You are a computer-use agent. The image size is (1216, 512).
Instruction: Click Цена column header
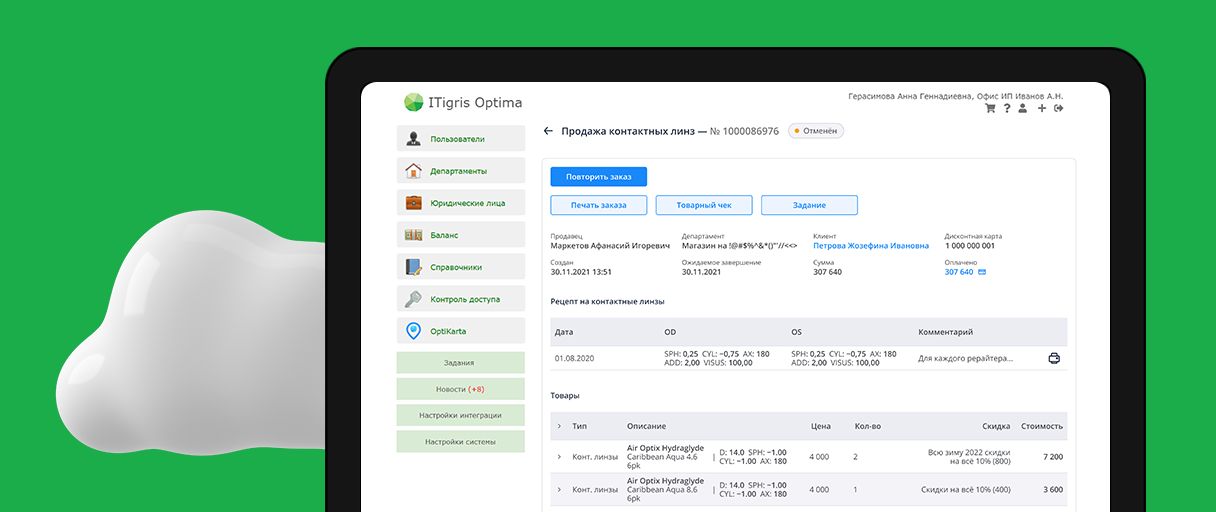[x=820, y=426]
